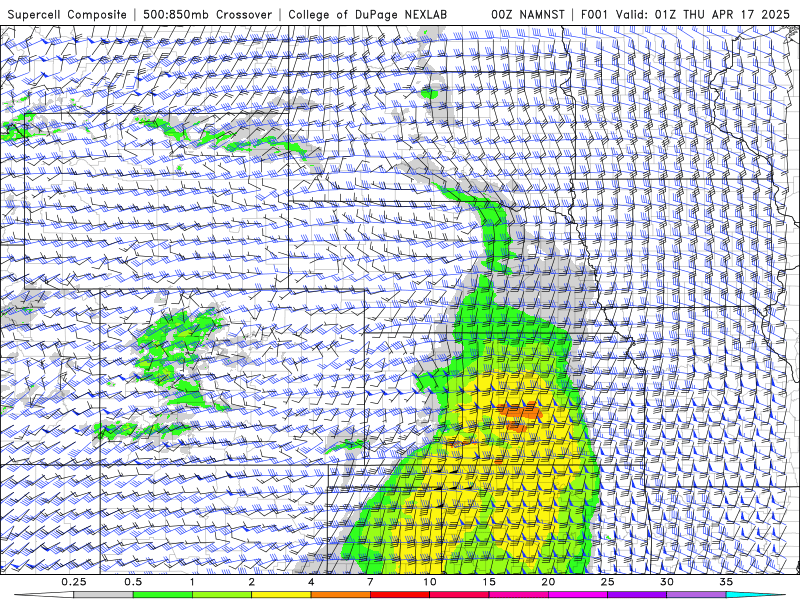Click the legend value '7'
The height and width of the screenshot is (600, 800).
370,582
